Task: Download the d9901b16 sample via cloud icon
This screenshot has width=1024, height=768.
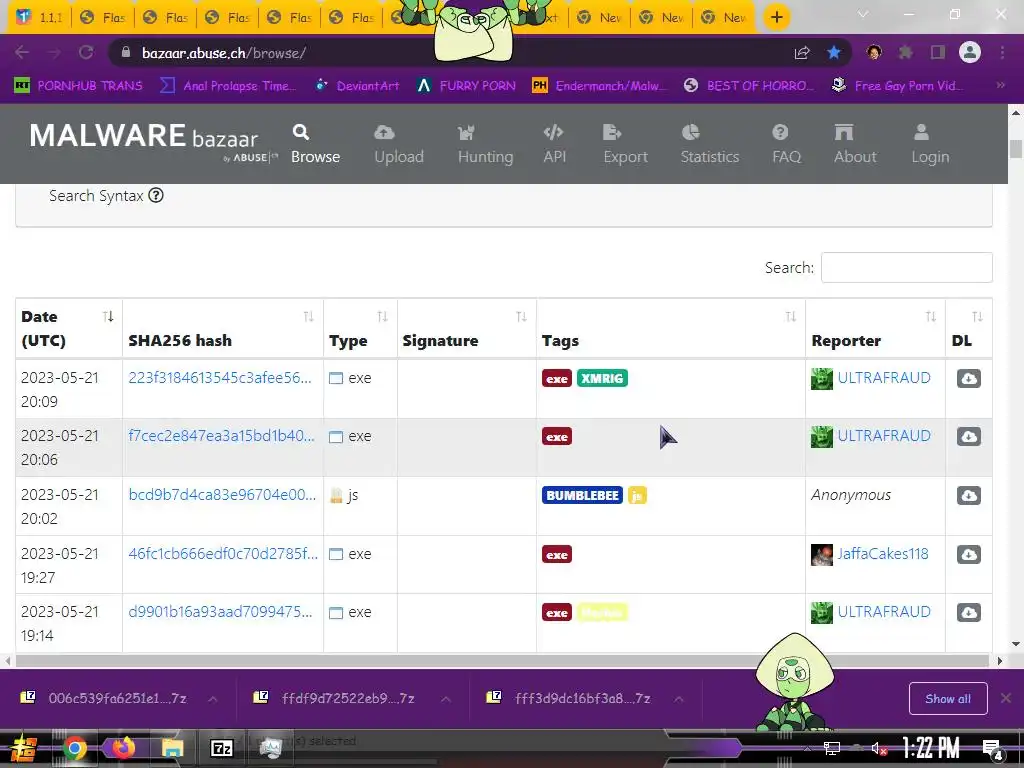Action: (968, 612)
